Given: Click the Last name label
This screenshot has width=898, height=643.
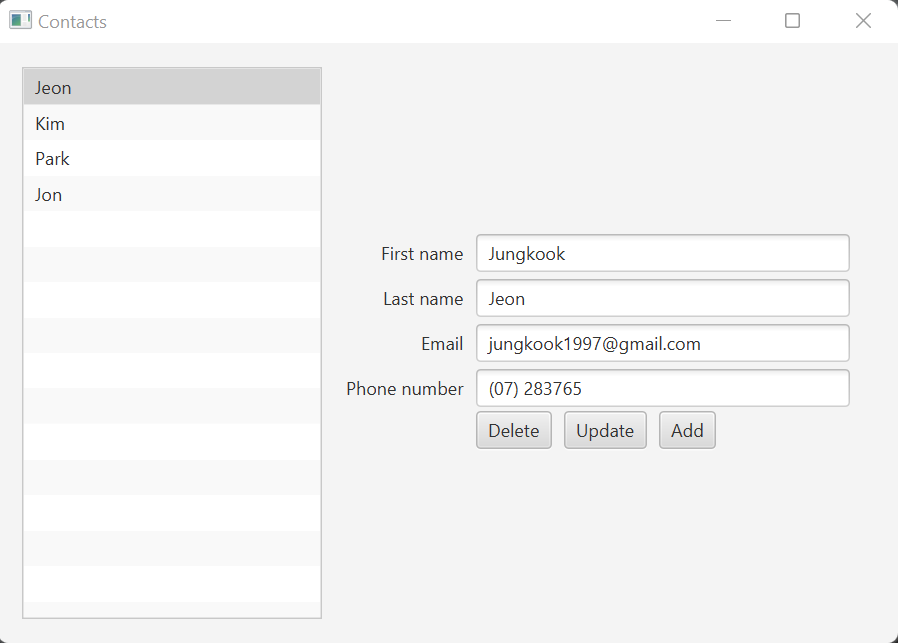Looking at the screenshot, I should tap(423, 298).
